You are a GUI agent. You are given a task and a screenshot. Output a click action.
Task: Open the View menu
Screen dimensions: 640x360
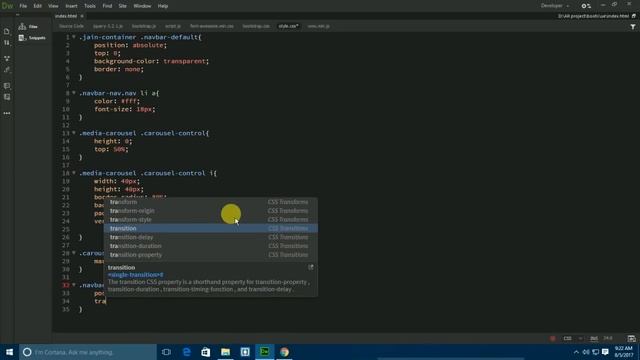[x=53, y=6]
